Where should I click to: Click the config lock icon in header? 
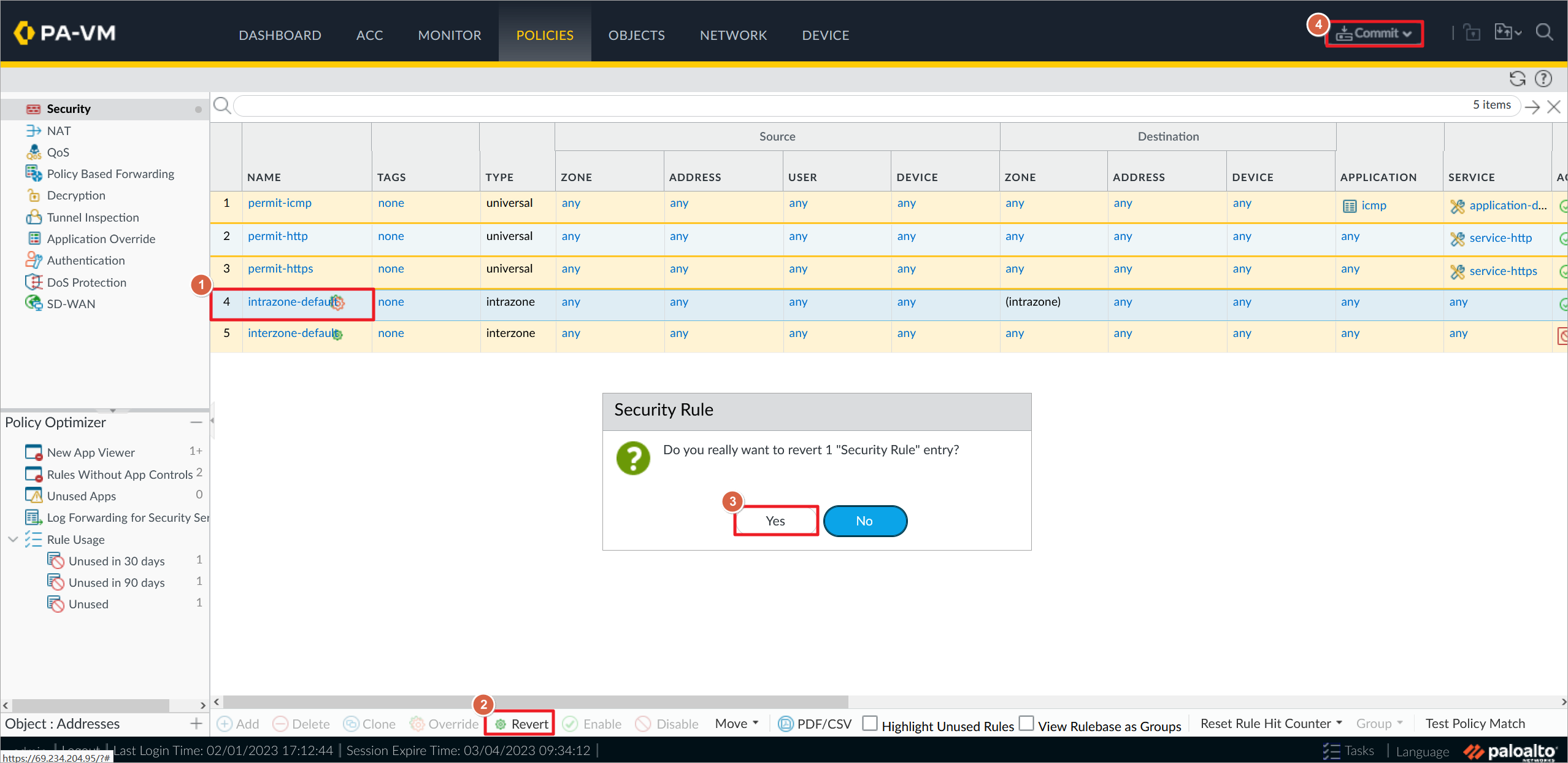pos(1472,33)
